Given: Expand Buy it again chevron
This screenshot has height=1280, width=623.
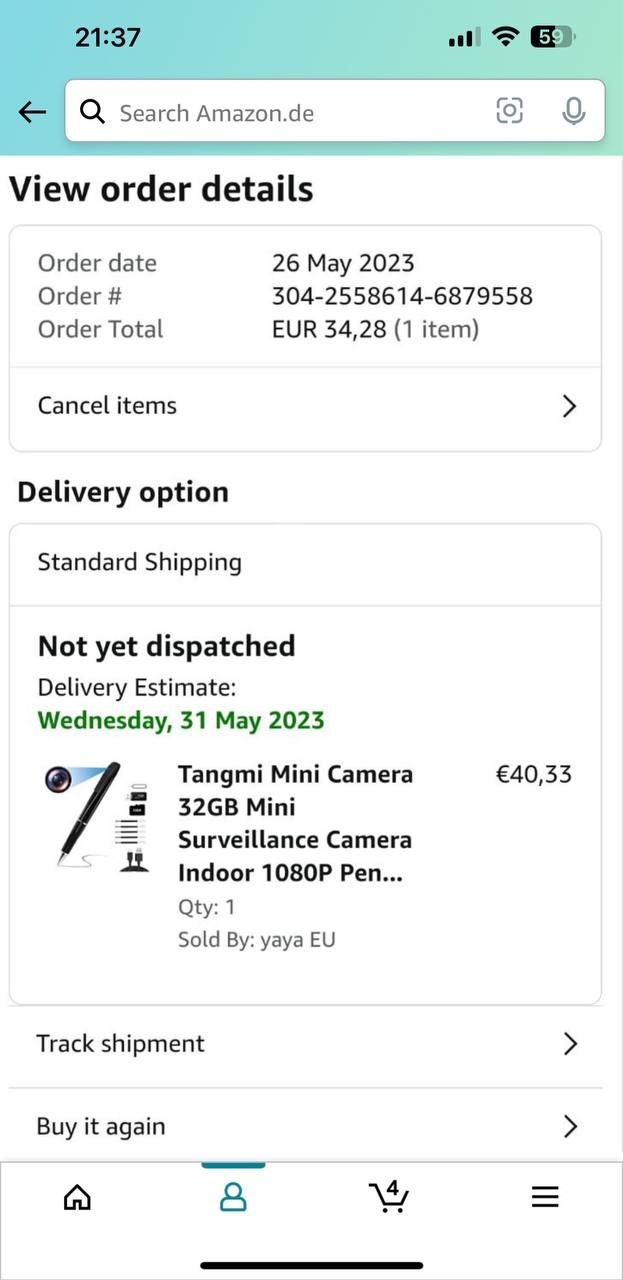Looking at the screenshot, I should pos(570,1127).
